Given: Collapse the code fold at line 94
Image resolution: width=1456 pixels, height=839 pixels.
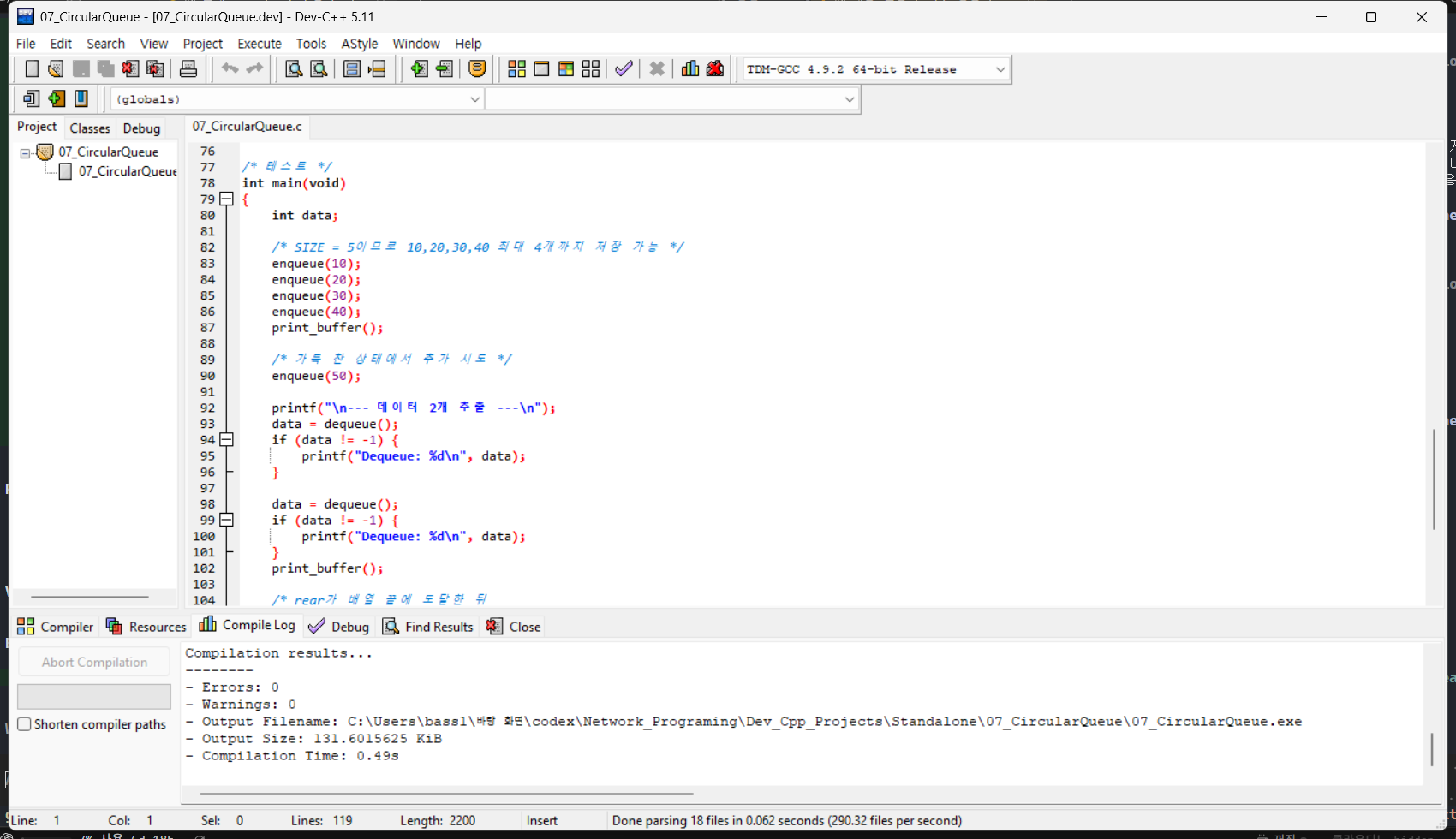Looking at the screenshot, I should (227, 440).
